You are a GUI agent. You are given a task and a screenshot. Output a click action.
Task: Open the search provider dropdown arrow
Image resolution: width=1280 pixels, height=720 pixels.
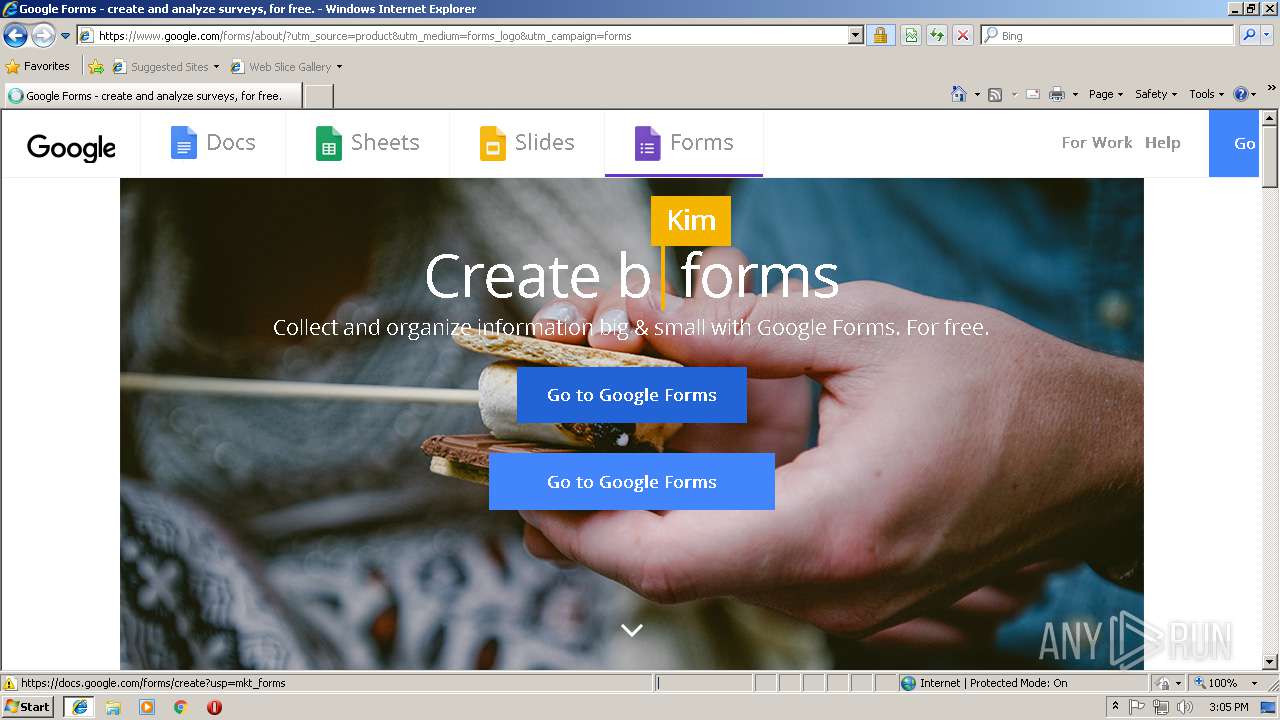[1267, 35]
